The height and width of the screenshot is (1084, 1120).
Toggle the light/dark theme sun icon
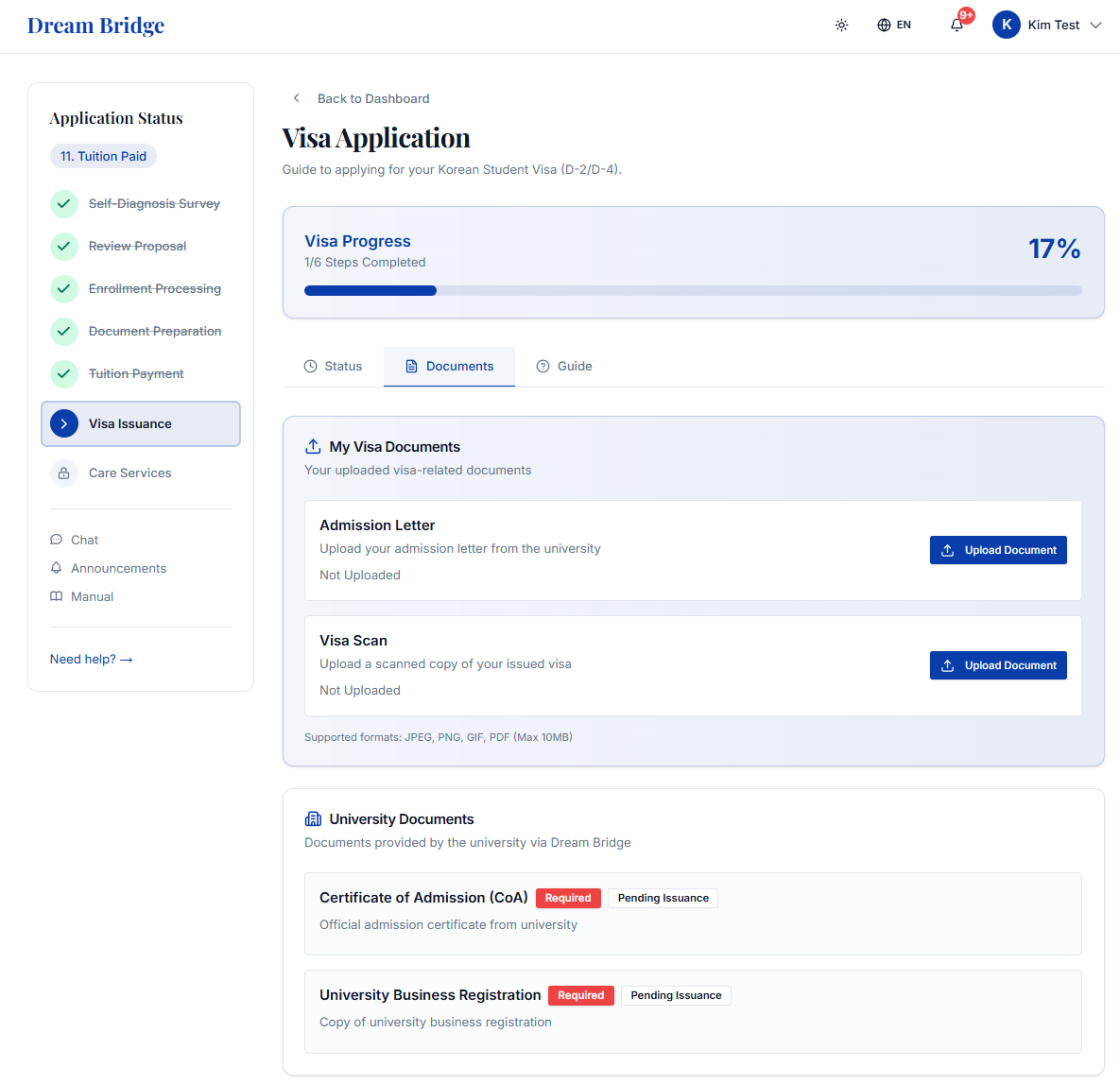pyautogui.click(x=841, y=25)
